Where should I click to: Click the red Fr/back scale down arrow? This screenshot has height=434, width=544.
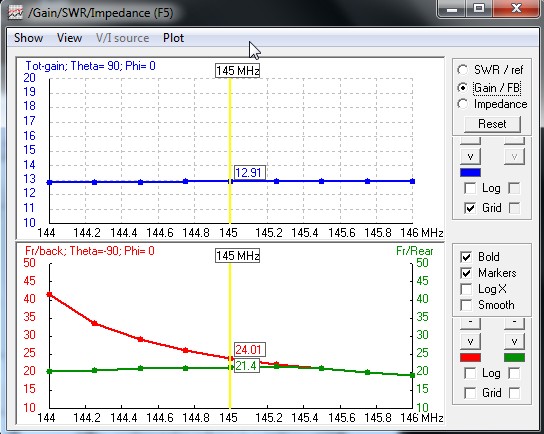(x=470, y=341)
